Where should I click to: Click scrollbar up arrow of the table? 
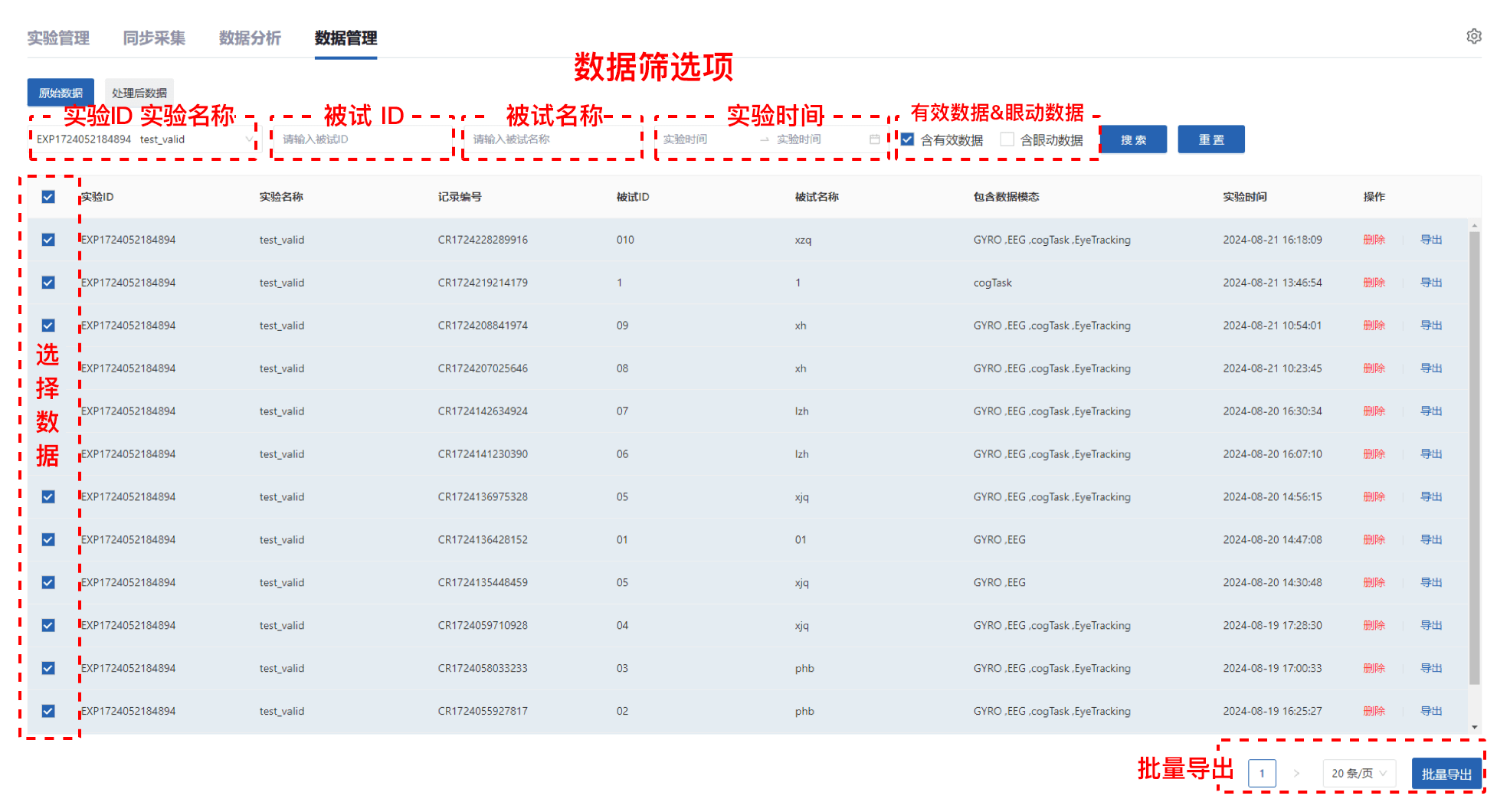point(1474,226)
